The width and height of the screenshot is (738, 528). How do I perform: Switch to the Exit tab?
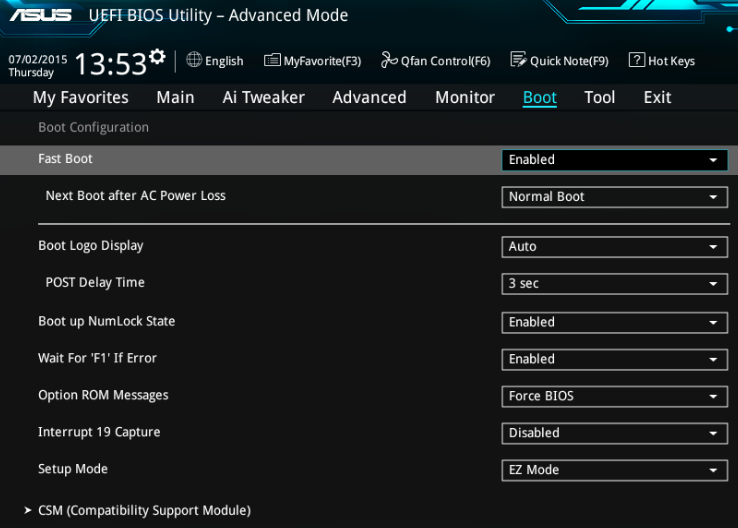point(658,97)
